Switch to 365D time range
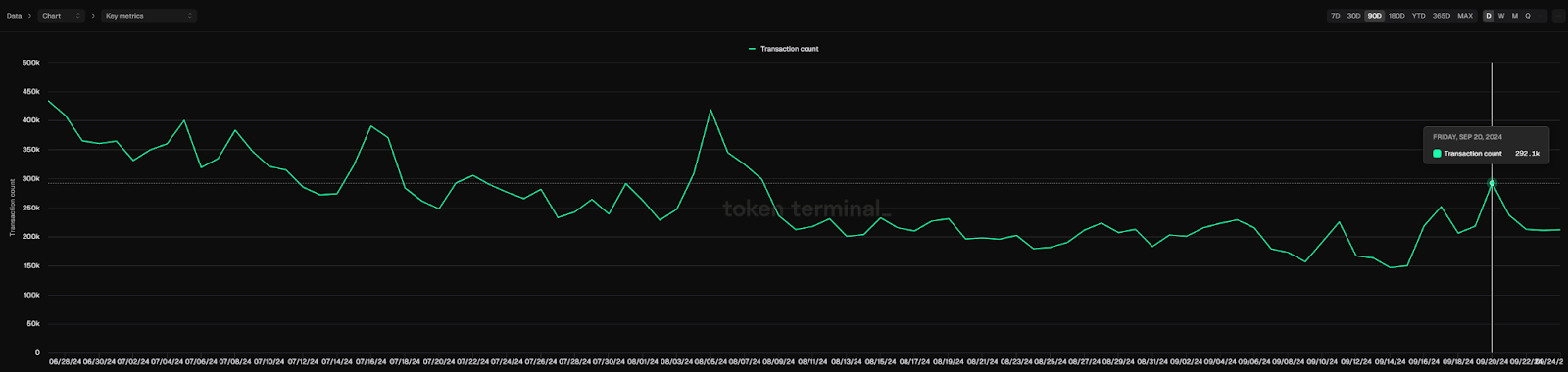 pos(1441,16)
